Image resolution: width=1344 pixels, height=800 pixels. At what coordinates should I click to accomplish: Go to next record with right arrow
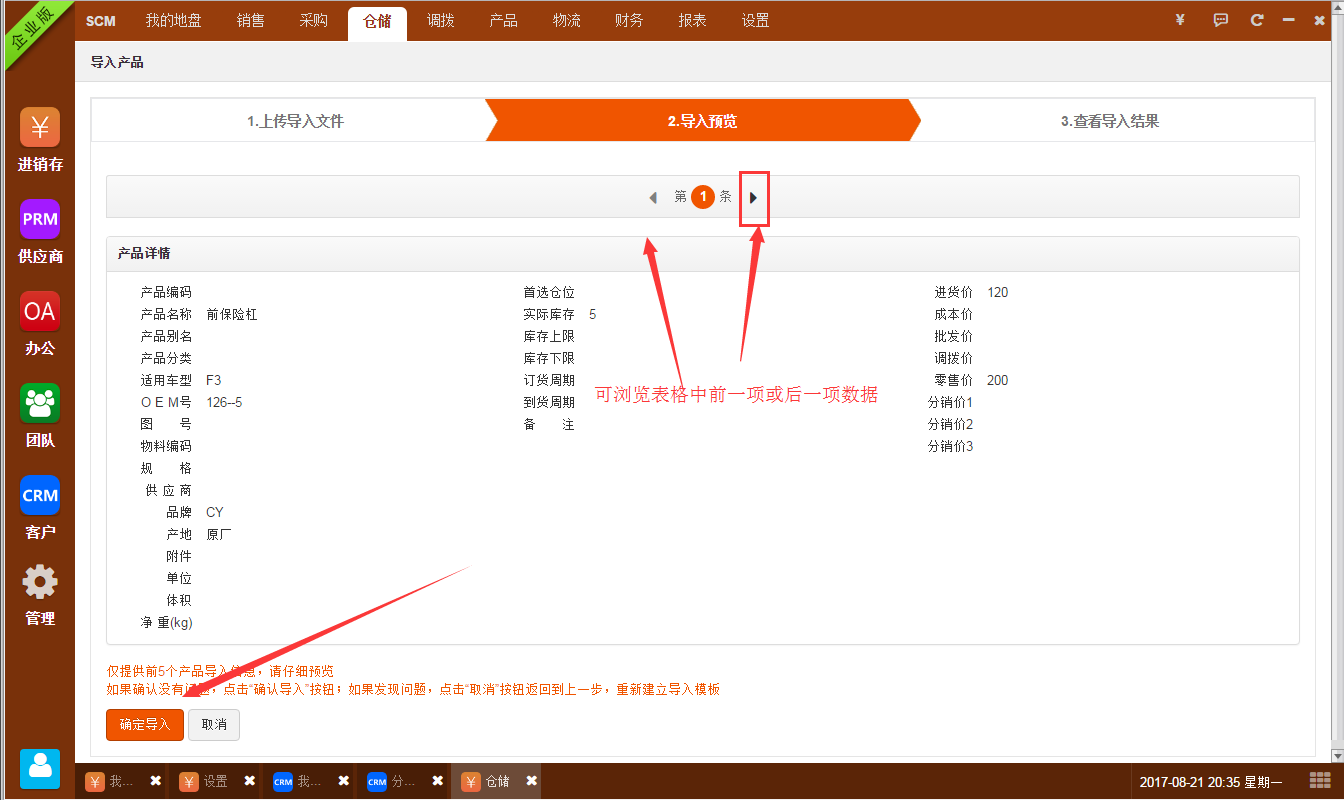(x=753, y=198)
